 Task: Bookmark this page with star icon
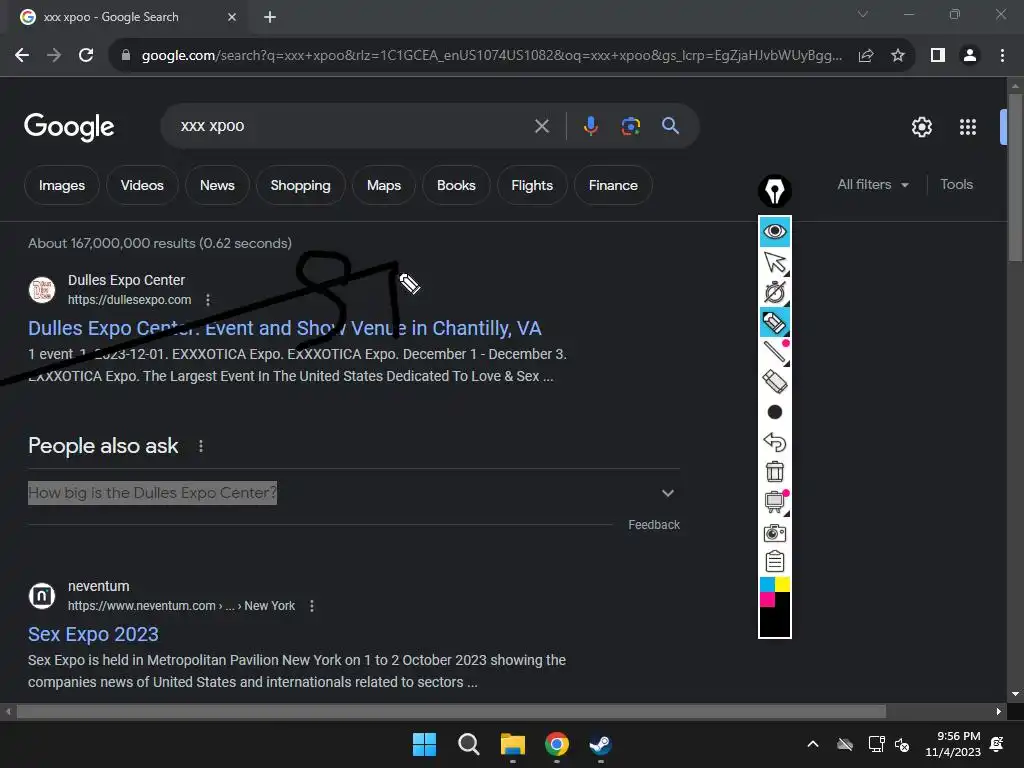pos(898,56)
